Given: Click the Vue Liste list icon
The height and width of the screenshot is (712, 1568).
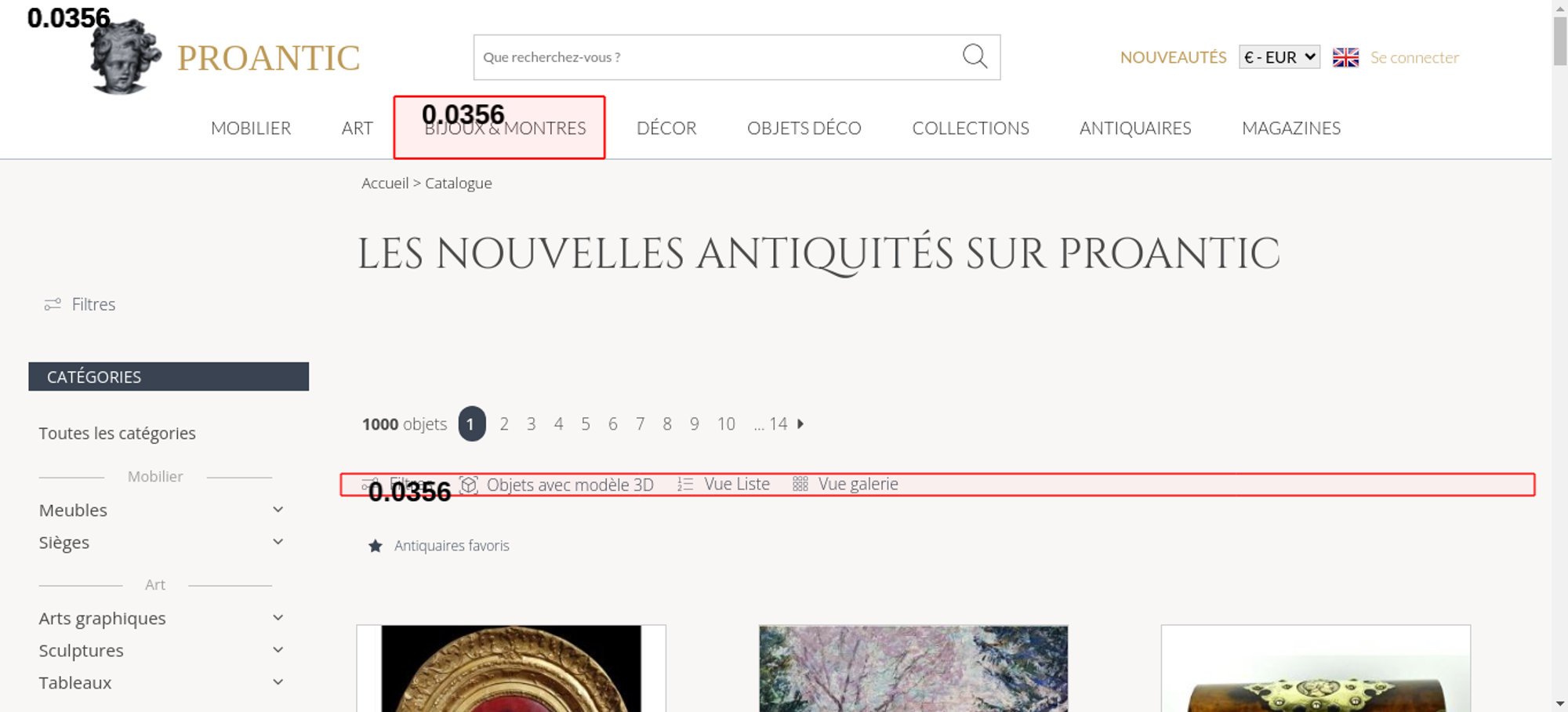Looking at the screenshot, I should pyautogui.click(x=685, y=485).
